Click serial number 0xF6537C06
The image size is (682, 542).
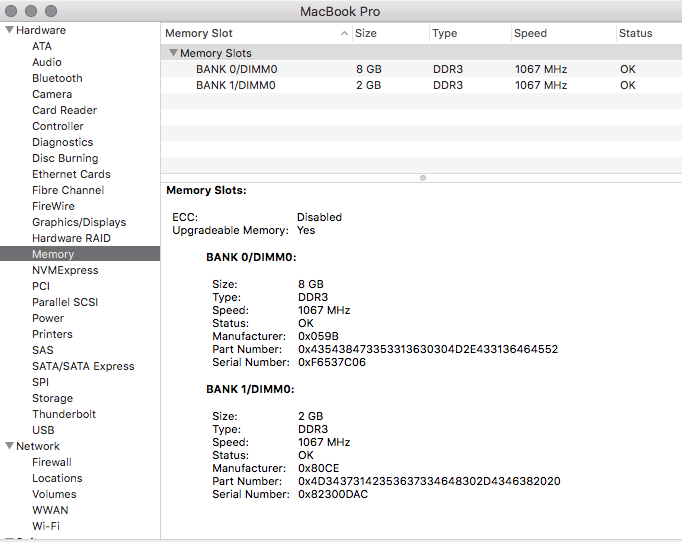(x=332, y=362)
